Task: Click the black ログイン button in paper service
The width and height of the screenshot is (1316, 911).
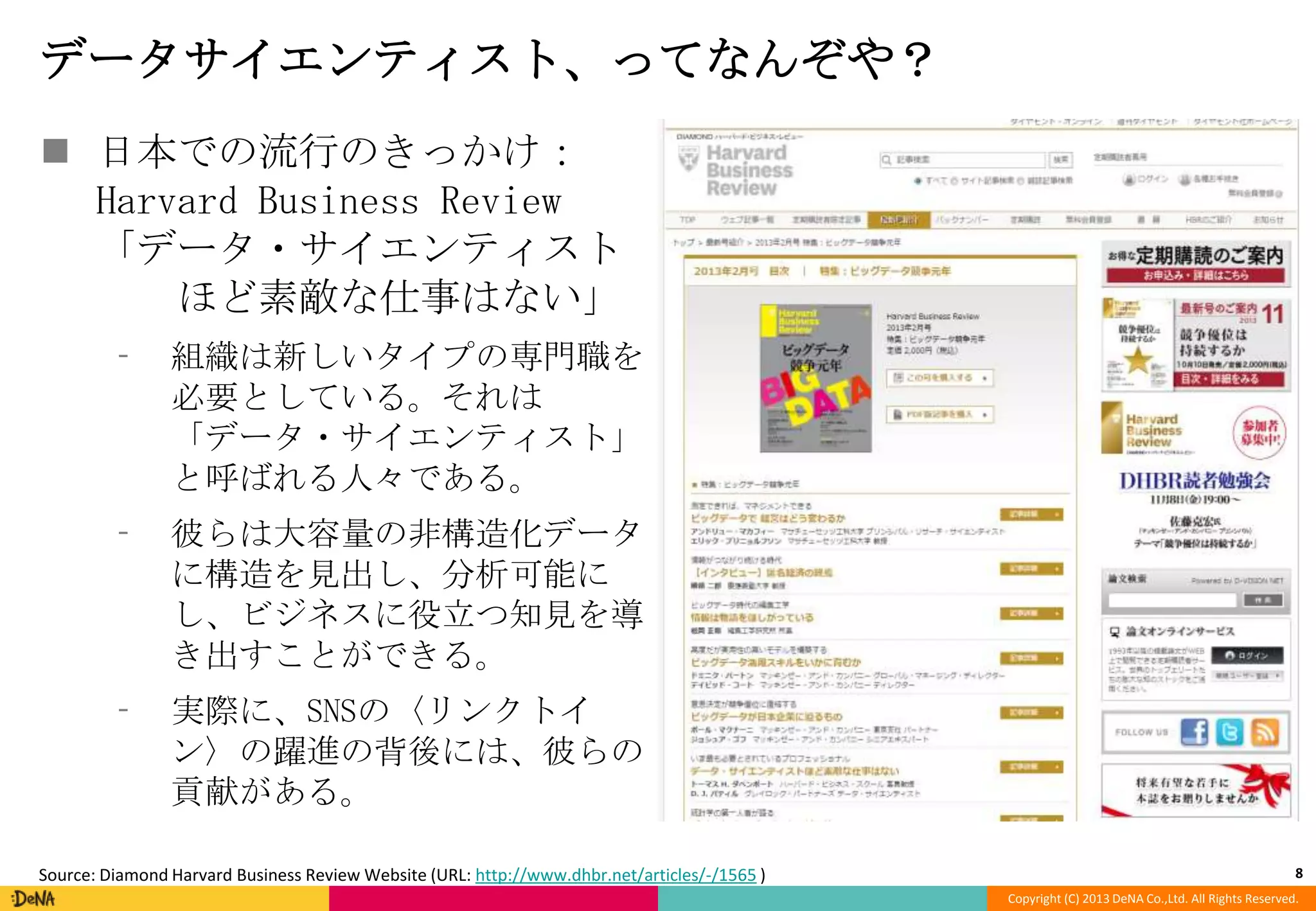Action: [x=1247, y=655]
